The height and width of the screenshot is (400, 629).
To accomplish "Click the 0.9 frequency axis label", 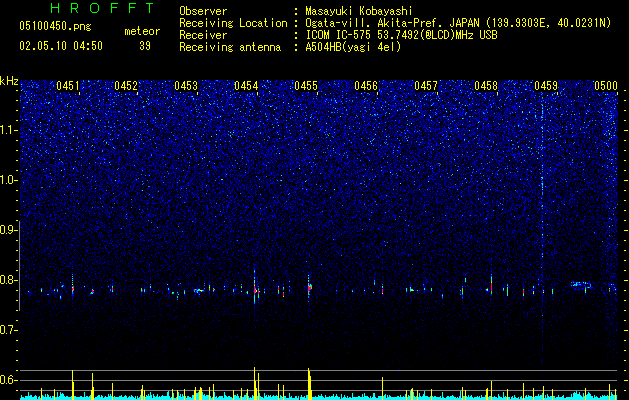I will click(x=9, y=230).
